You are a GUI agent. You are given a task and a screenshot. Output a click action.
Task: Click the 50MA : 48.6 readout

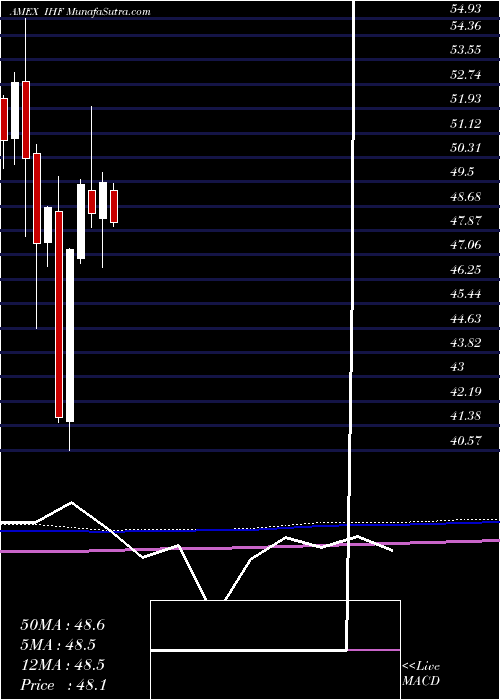62,625
